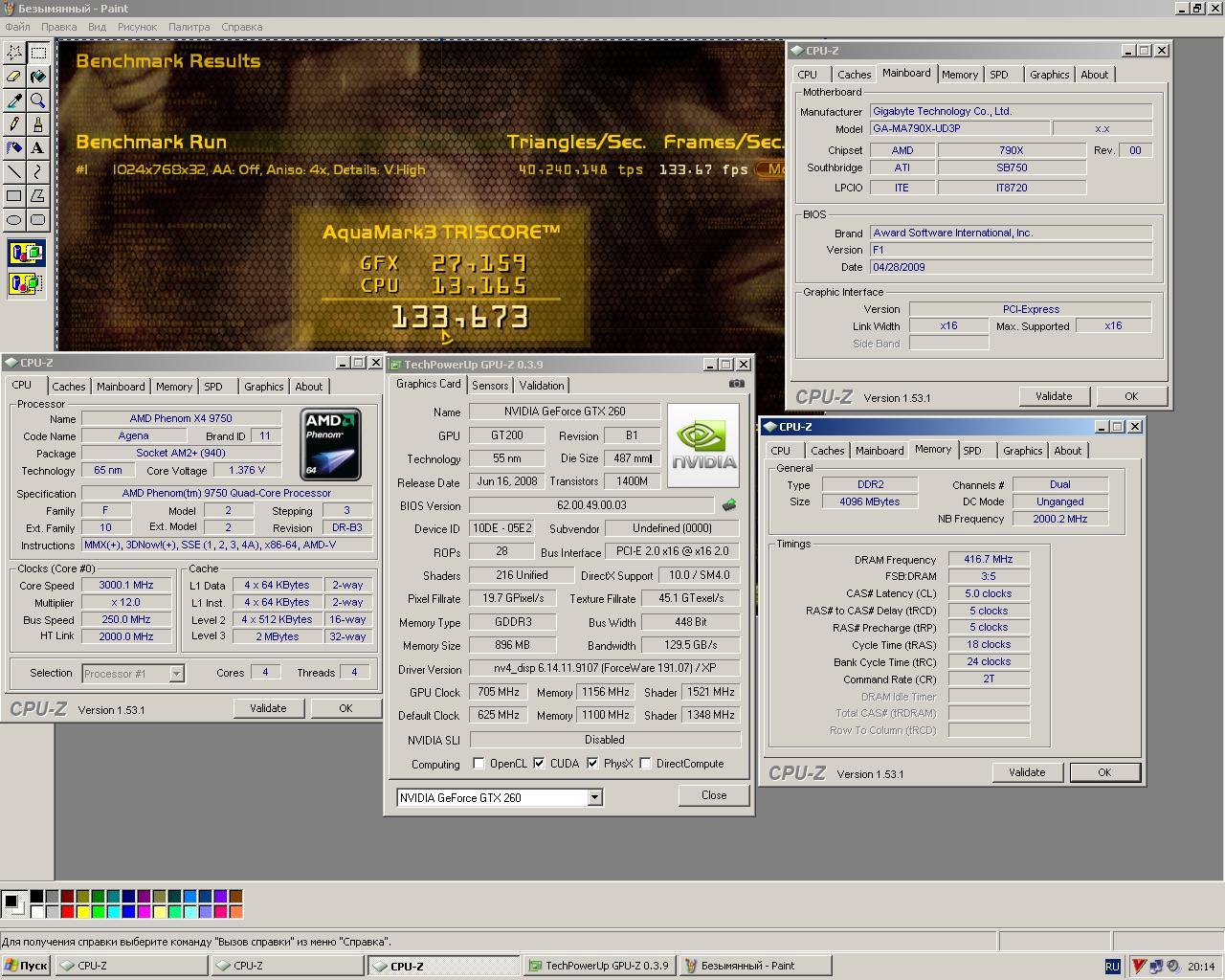Switch to Validation tab in GPU-Z
1225x980 pixels.
(542, 386)
